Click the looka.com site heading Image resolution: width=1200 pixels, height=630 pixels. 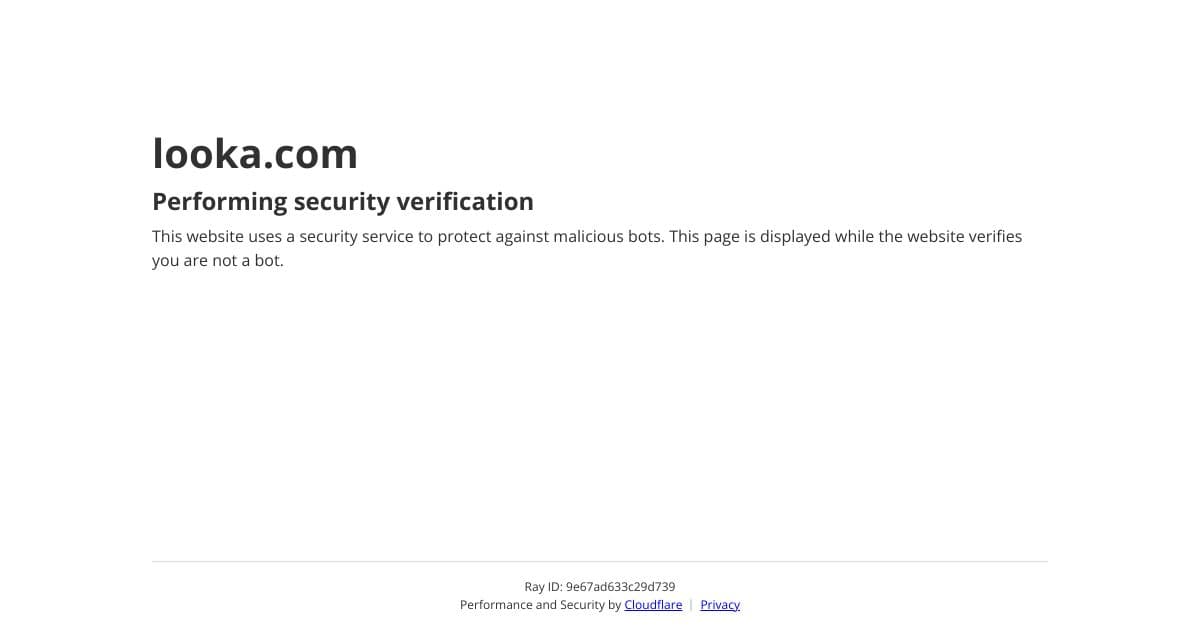(x=255, y=154)
